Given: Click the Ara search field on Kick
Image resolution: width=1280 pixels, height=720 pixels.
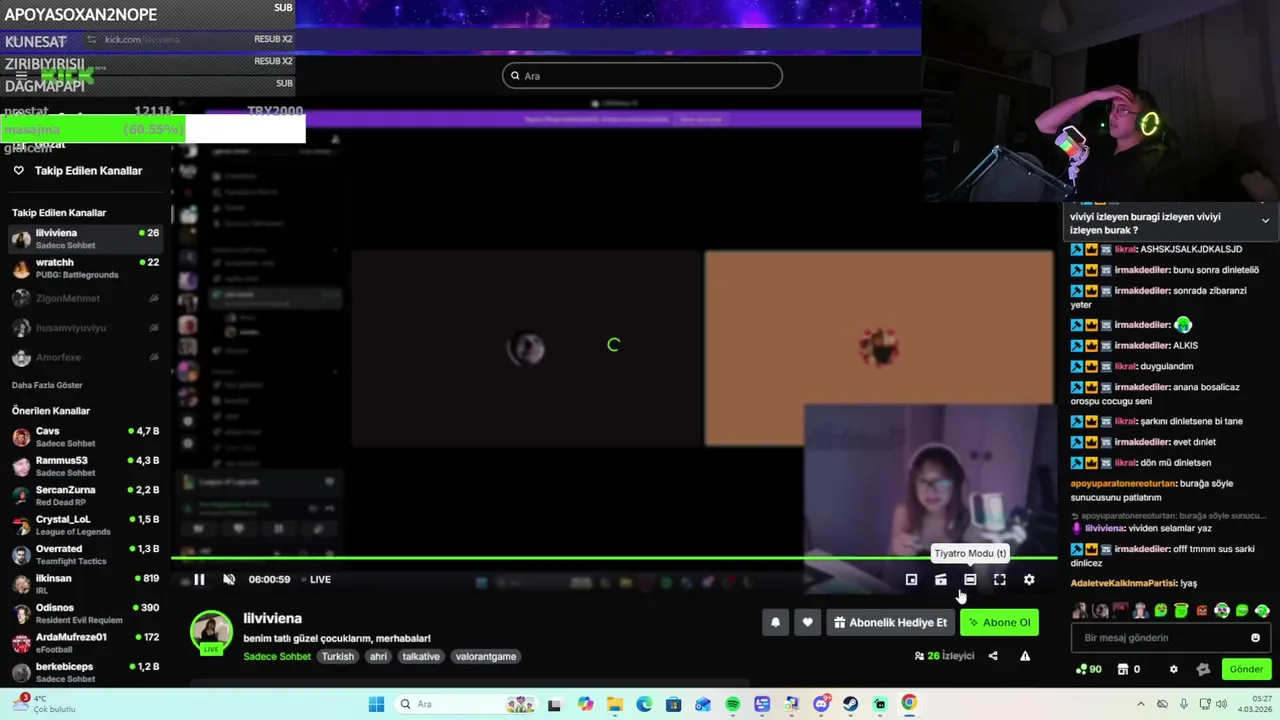Looking at the screenshot, I should pyautogui.click(x=642, y=75).
